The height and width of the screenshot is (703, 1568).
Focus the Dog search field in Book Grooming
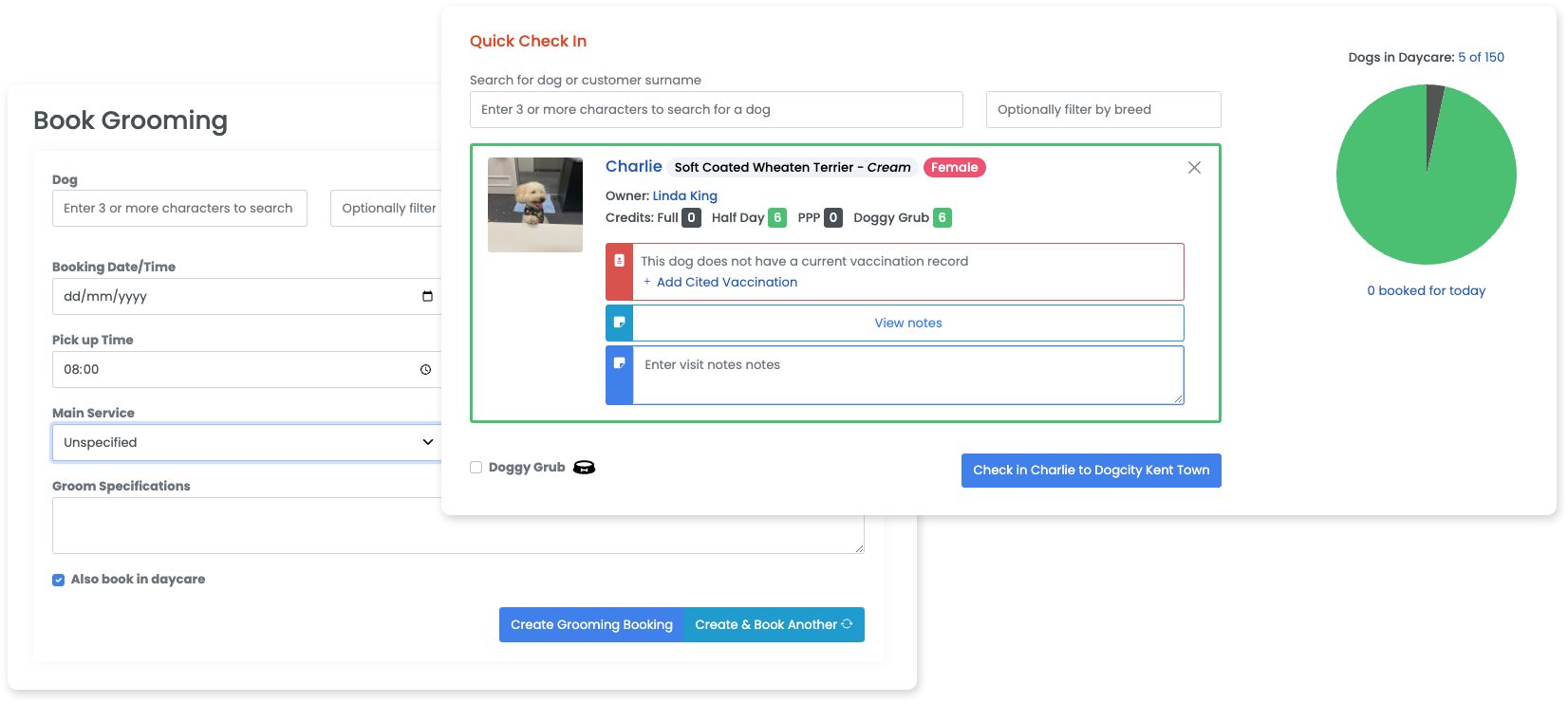[x=179, y=208]
